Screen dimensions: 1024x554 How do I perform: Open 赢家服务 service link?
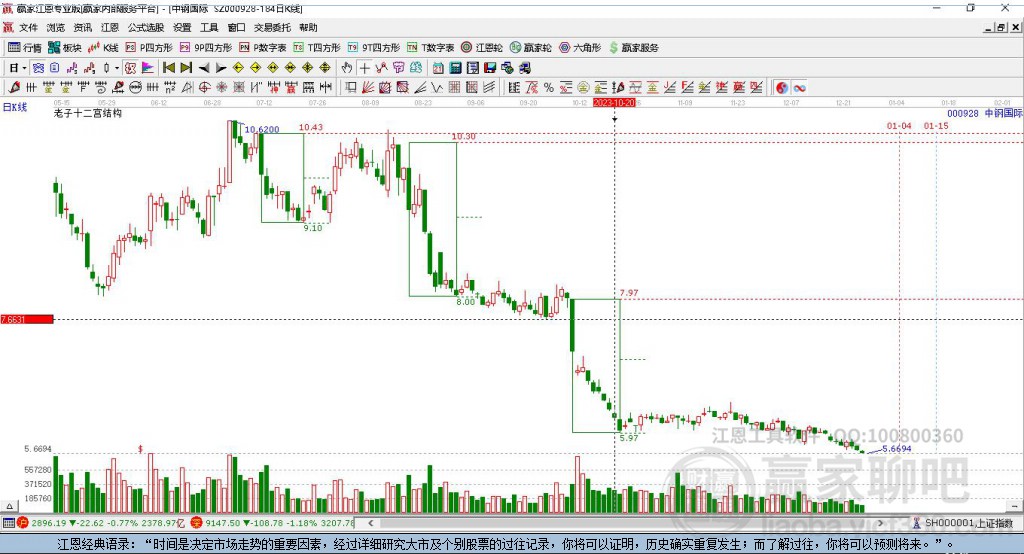pos(633,48)
